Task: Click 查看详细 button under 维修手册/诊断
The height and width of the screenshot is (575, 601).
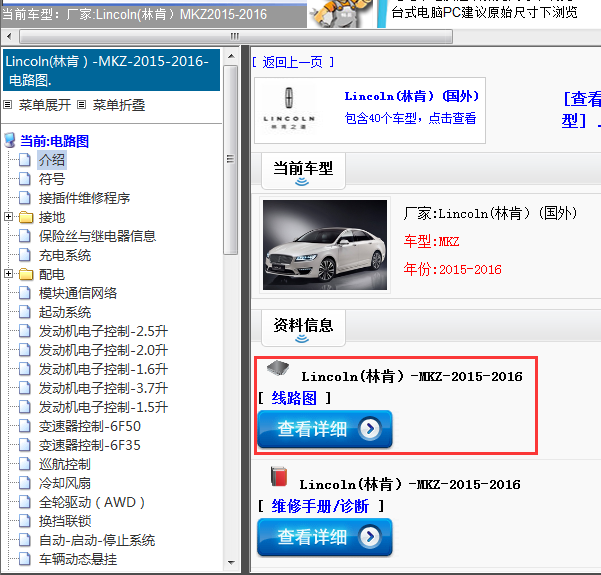Action: 325,537
